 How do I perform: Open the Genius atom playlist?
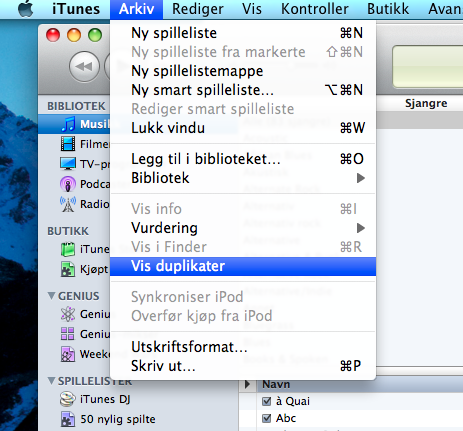click(x=85, y=314)
